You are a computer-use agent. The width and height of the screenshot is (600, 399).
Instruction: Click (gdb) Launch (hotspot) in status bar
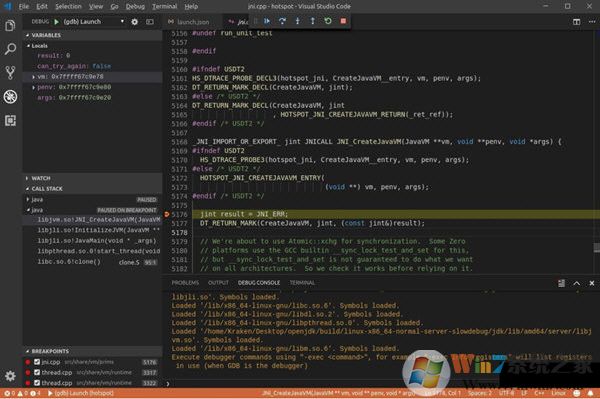point(81,393)
